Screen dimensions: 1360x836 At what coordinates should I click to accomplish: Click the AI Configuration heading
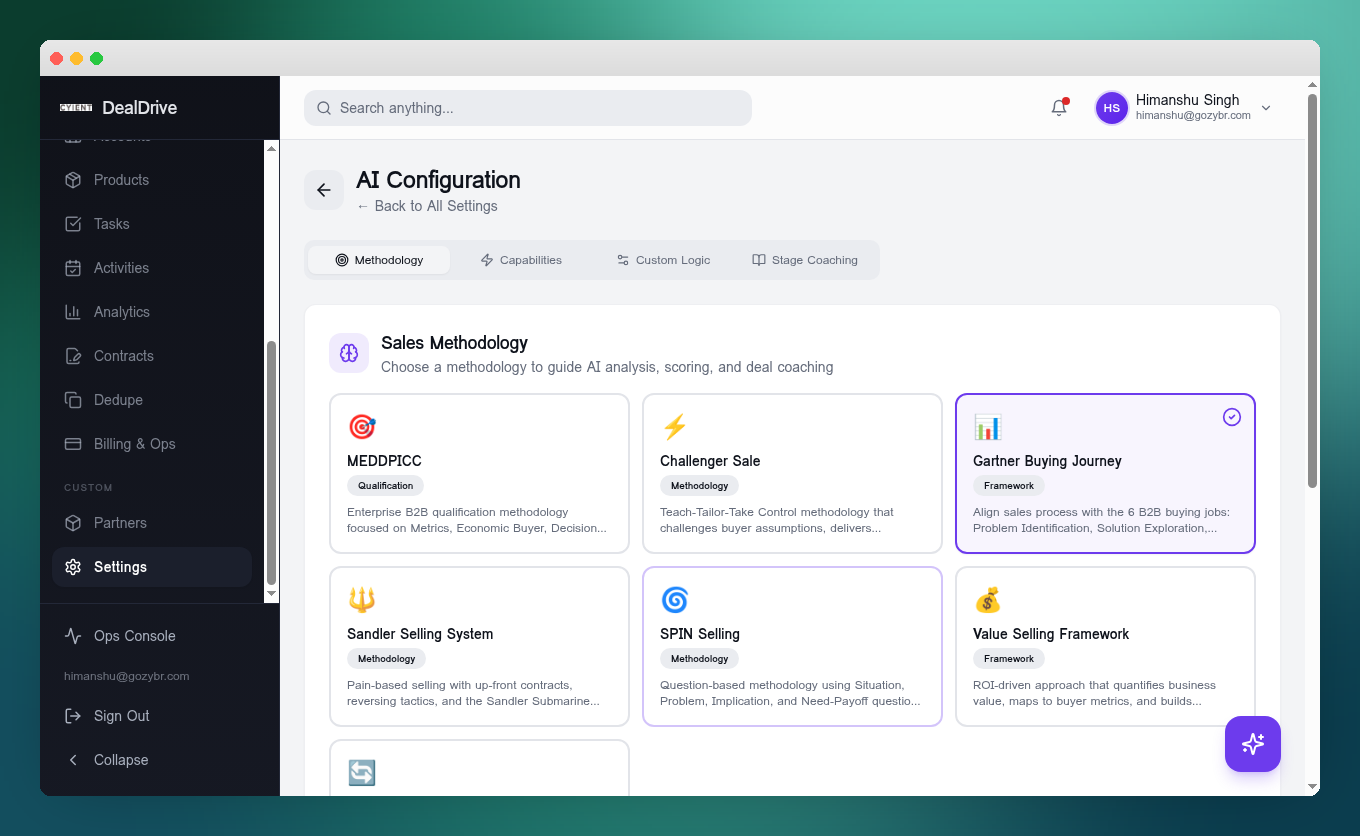tap(438, 180)
